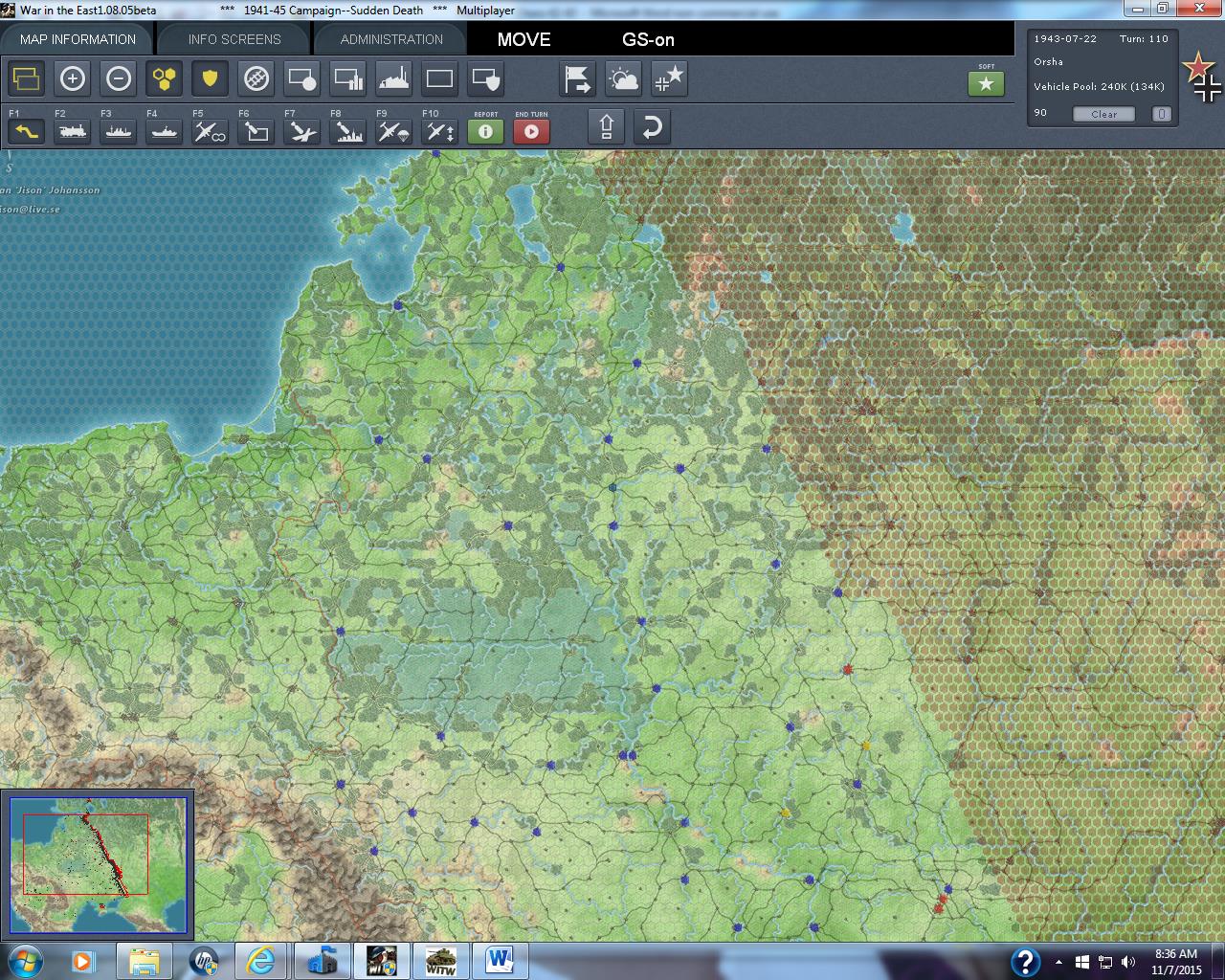Click the rectangle-with-shield icon

(486, 78)
